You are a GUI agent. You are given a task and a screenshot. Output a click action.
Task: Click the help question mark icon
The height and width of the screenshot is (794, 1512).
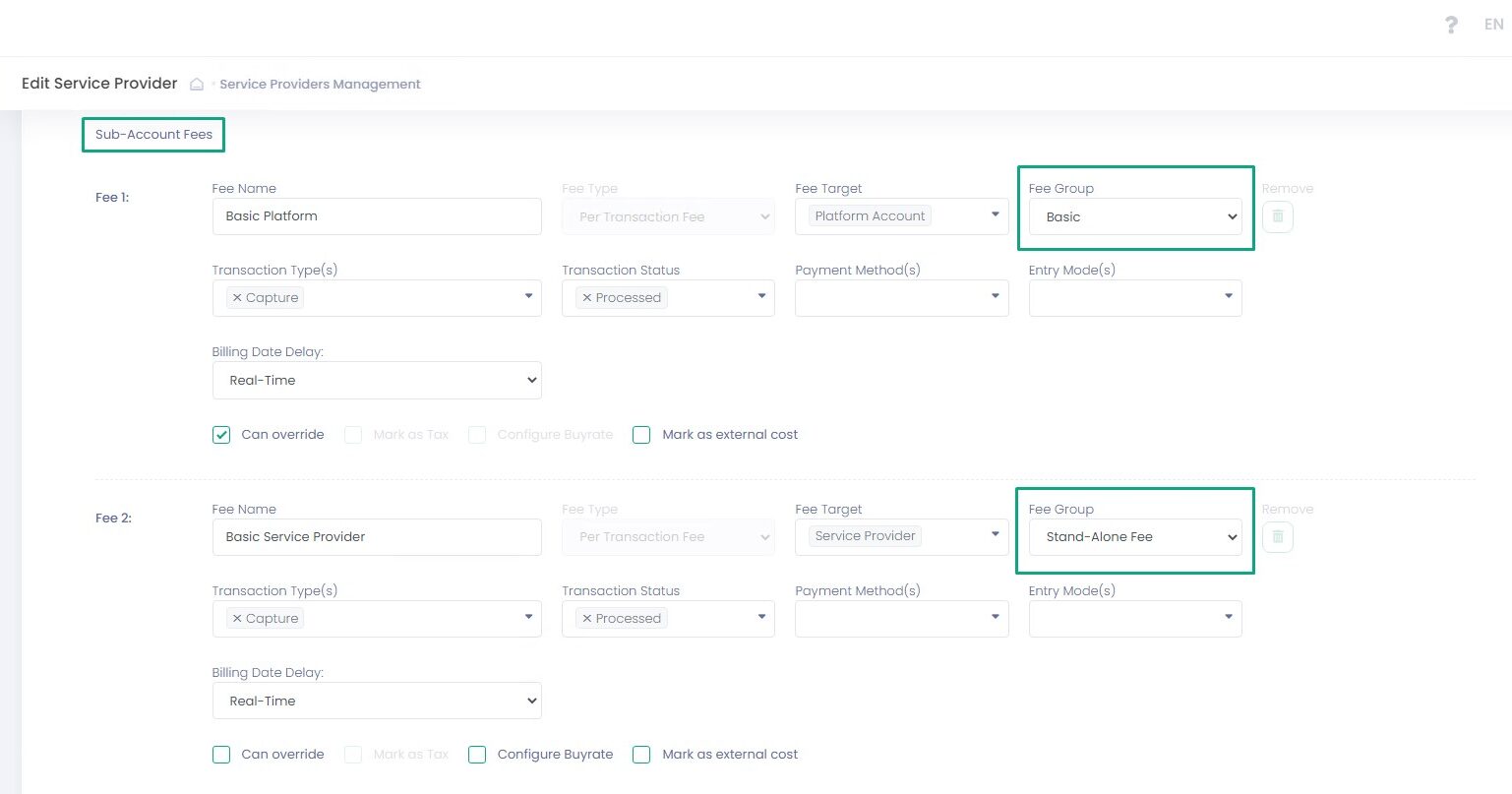coord(1451,26)
